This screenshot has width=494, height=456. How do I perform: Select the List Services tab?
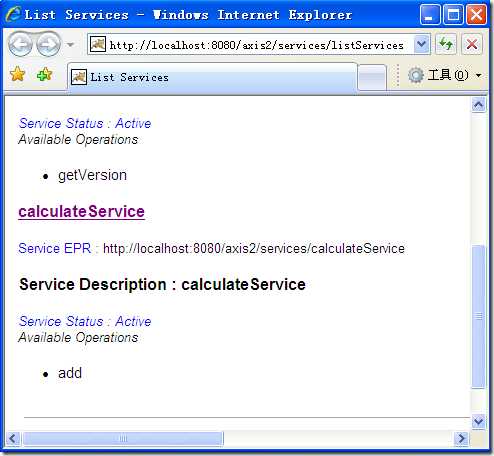[x=212, y=77]
